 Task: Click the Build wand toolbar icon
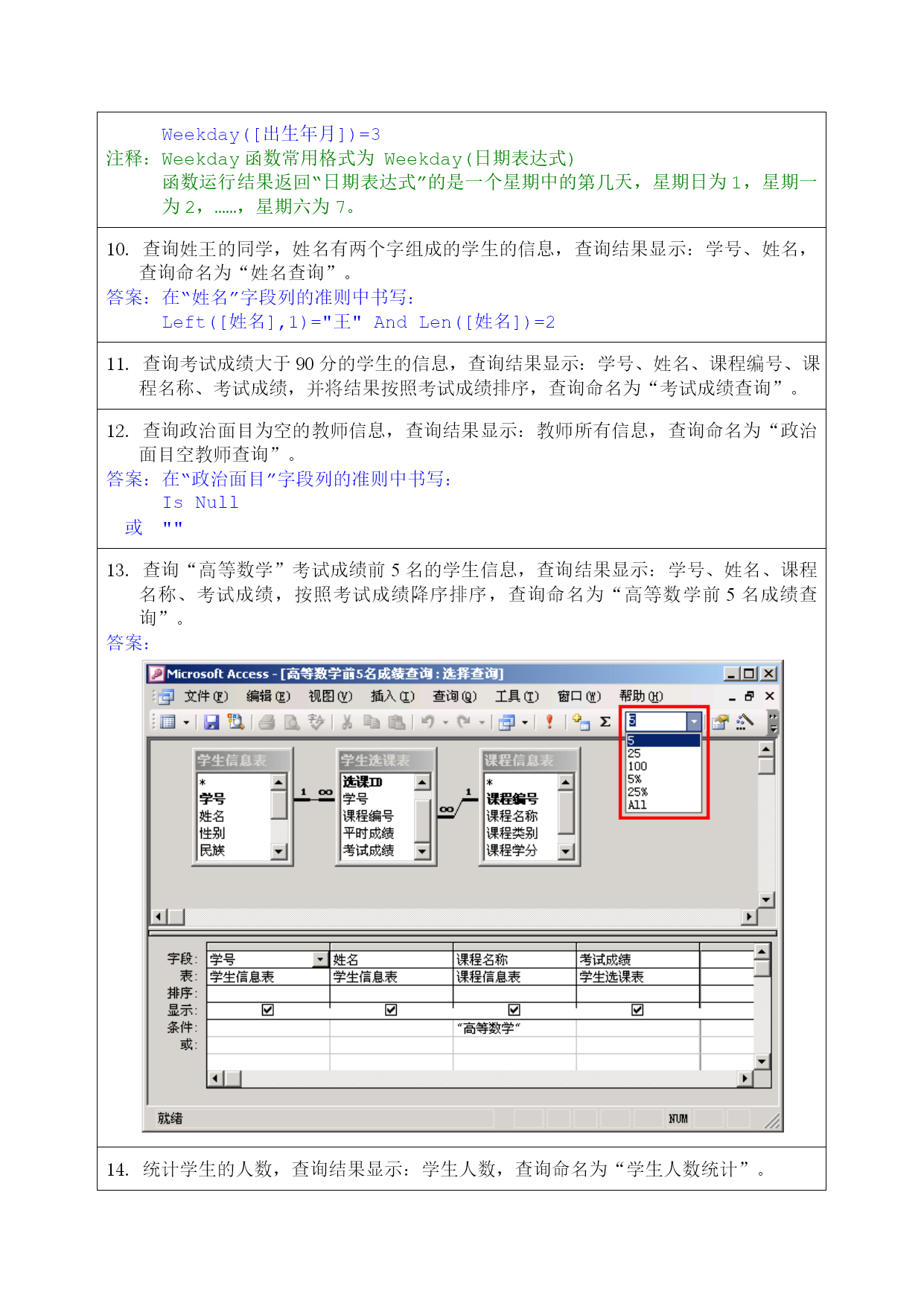coord(744,722)
